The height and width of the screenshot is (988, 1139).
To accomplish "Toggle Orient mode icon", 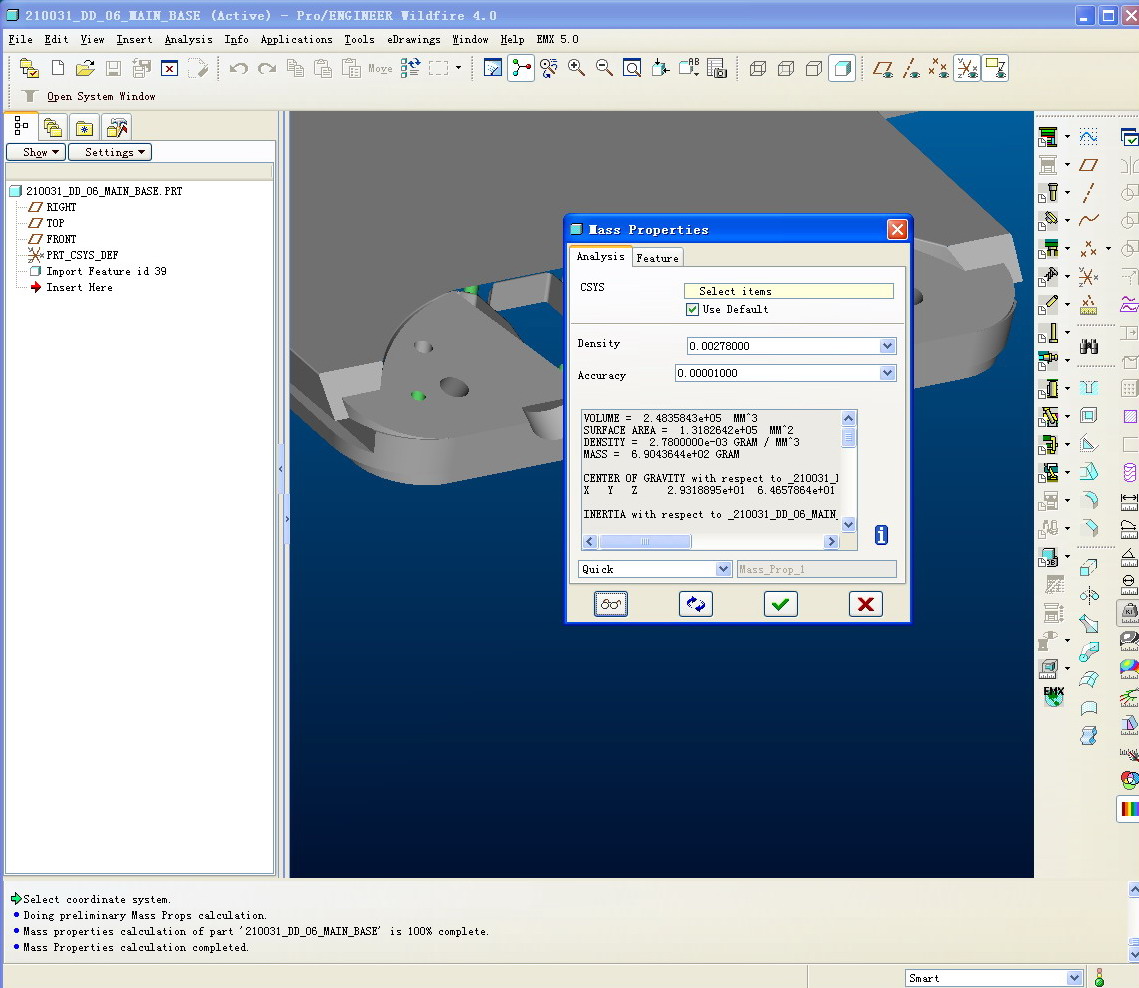I will click(548, 68).
